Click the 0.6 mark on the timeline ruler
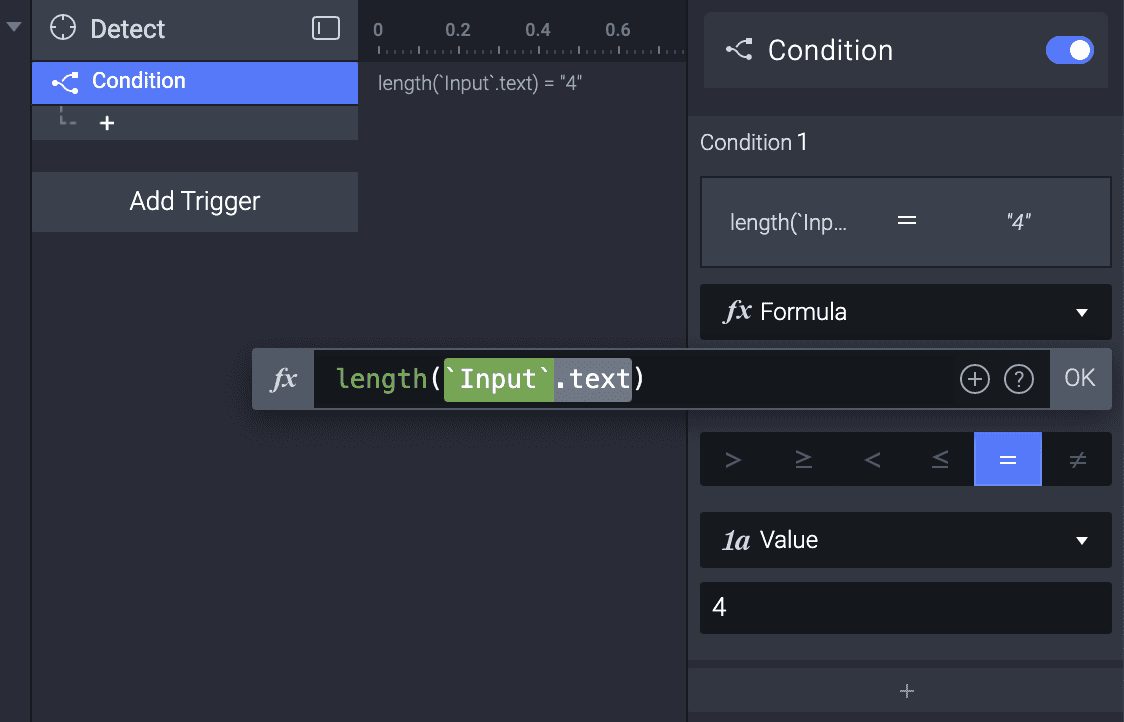1124x722 pixels. tap(617, 29)
